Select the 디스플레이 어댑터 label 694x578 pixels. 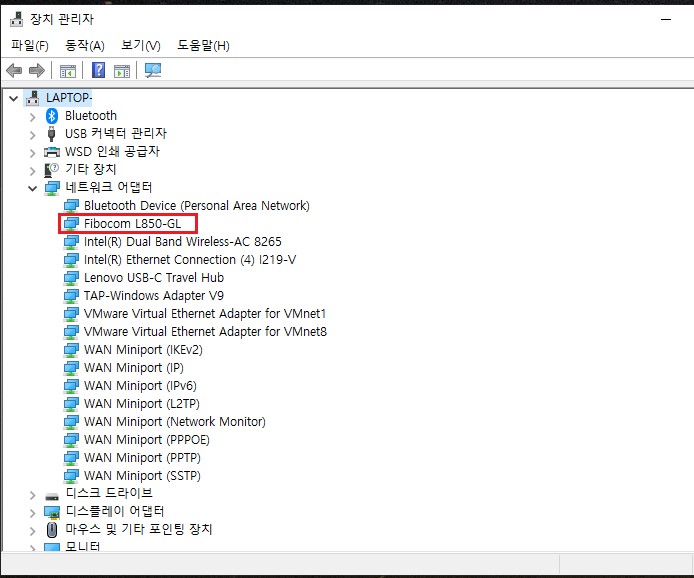(x=115, y=512)
